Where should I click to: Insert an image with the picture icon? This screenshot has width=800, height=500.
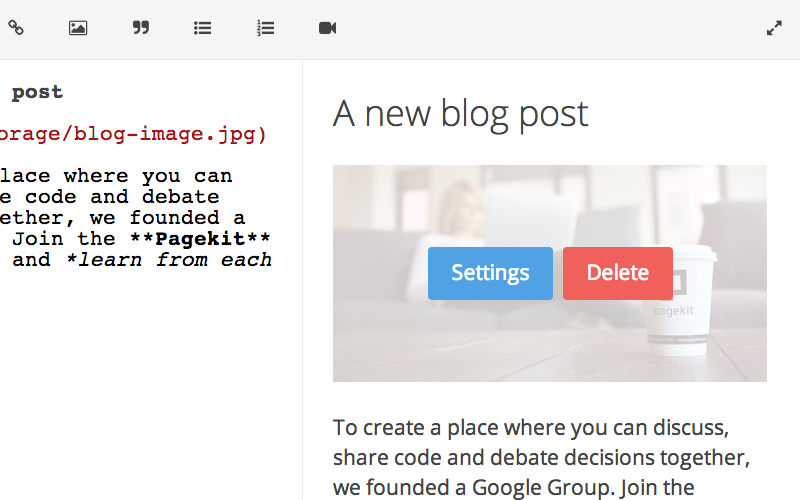pos(78,28)
